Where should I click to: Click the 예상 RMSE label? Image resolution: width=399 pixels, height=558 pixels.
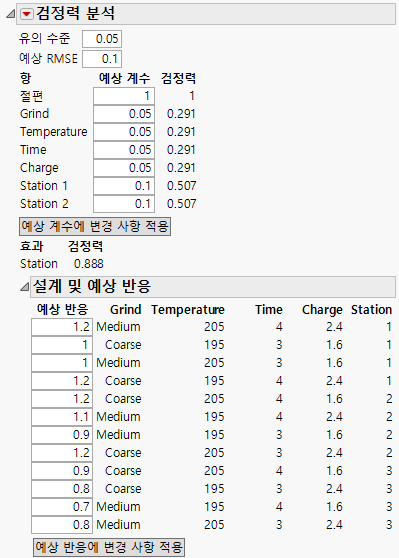coord(48,58)
